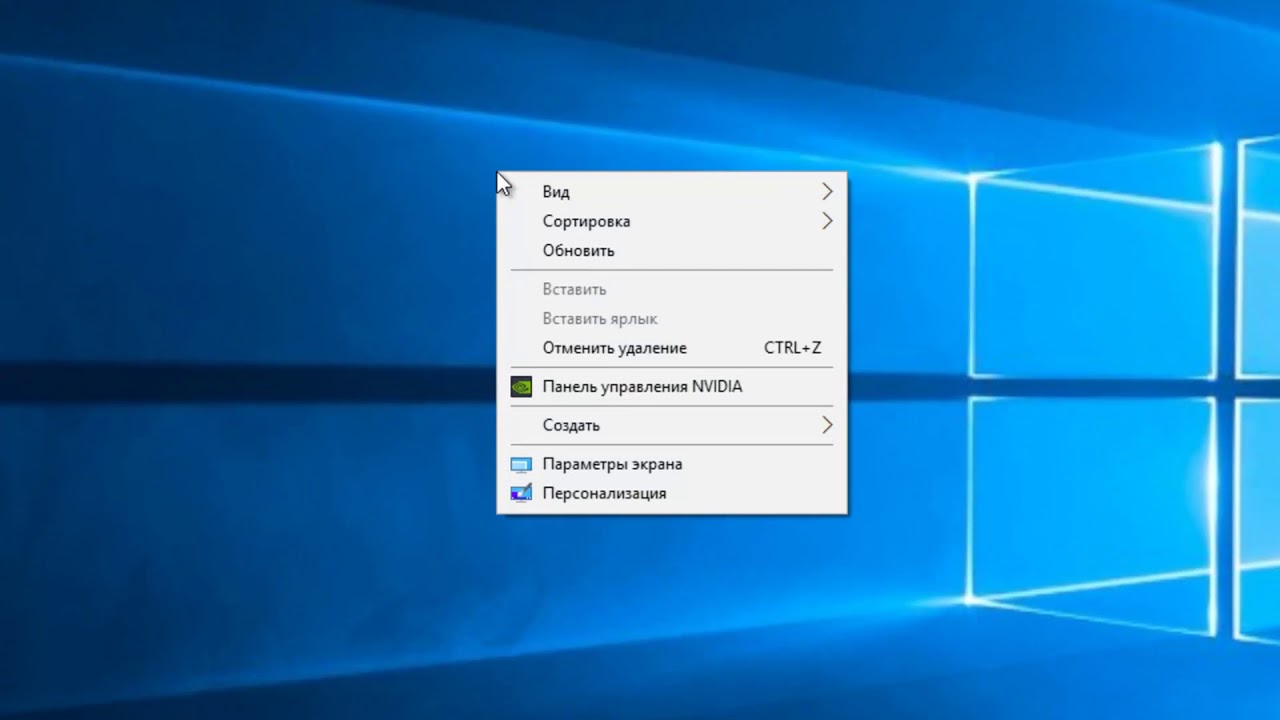
Task: Click the display settings monitor icon
Action: (x=521, y=465)
